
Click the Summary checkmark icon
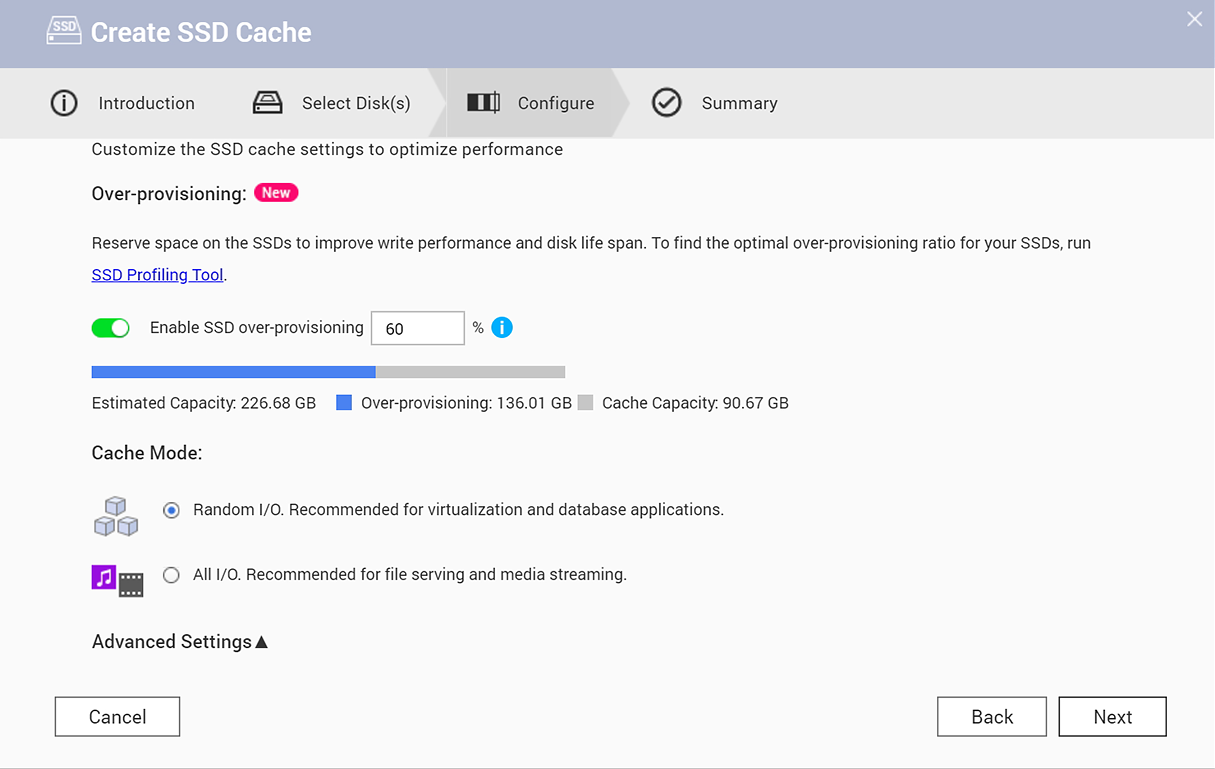tap(667, 103)
